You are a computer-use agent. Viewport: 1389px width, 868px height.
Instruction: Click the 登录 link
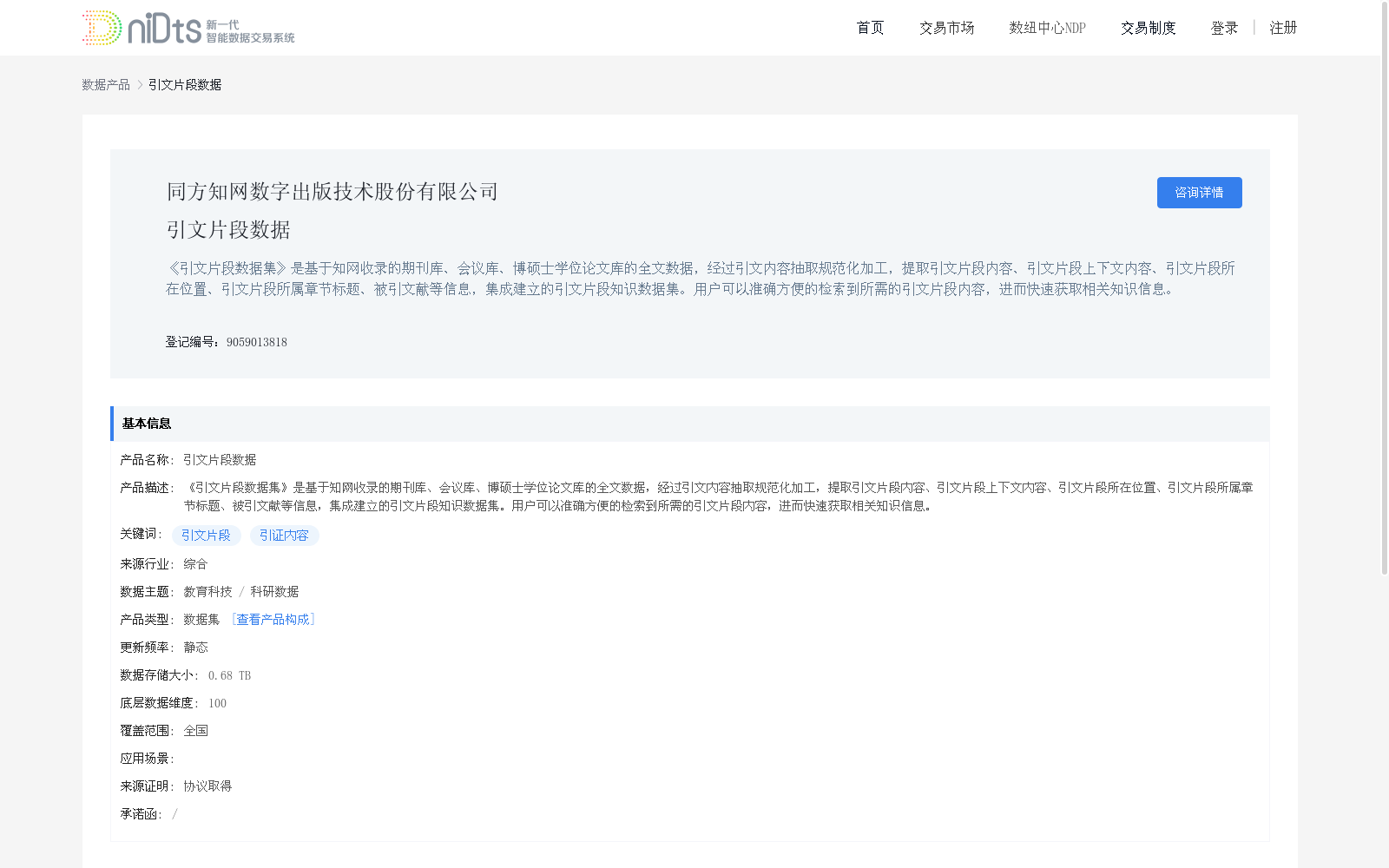1224,28
